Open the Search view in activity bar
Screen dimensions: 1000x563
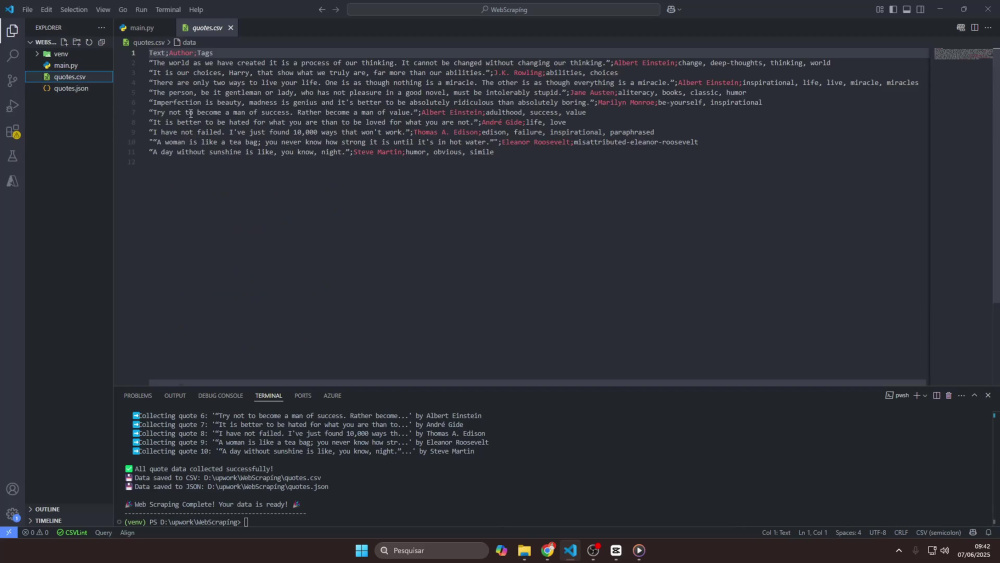click(12, 55)
